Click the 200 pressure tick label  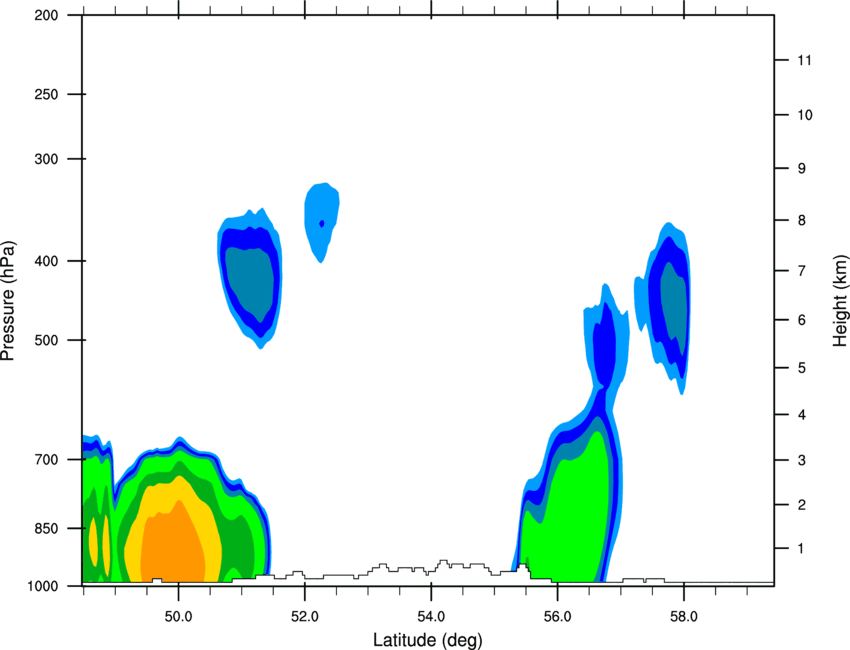pyautogui.click(x=46, y=15)
